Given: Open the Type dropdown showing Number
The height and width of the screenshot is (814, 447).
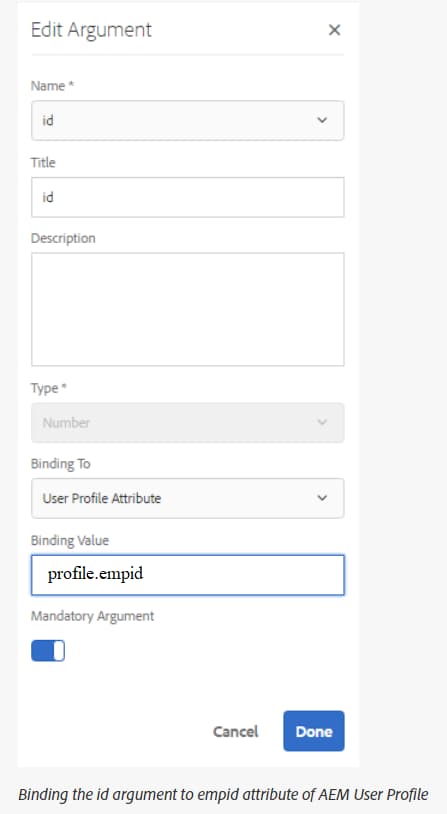Looking at the screenshot, I should click(x=187, y=423).
